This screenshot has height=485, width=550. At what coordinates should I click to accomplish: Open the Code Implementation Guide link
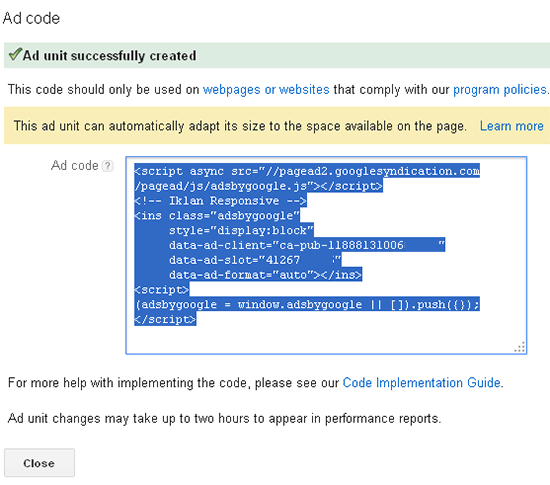point(421,383)
